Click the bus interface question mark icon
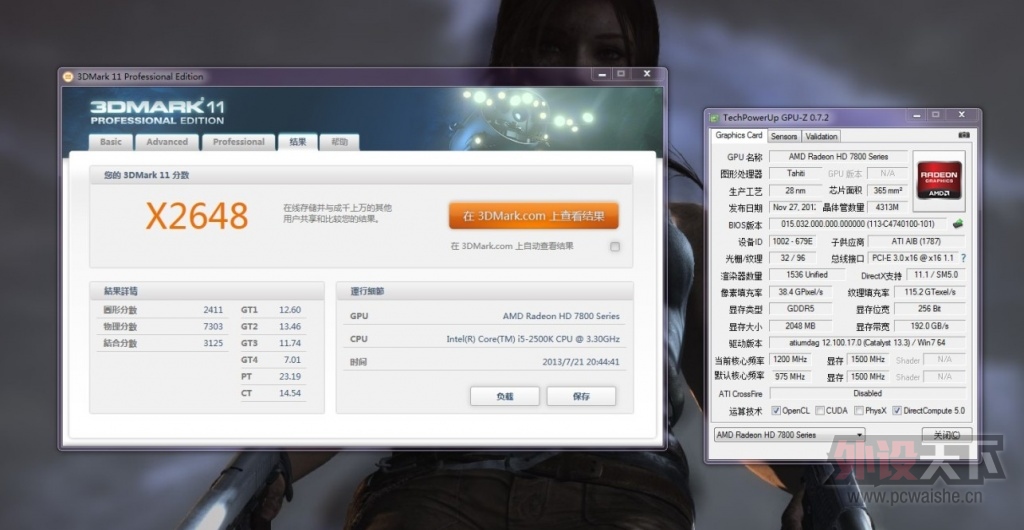The image size is (1024, 530). coord(963,258)
